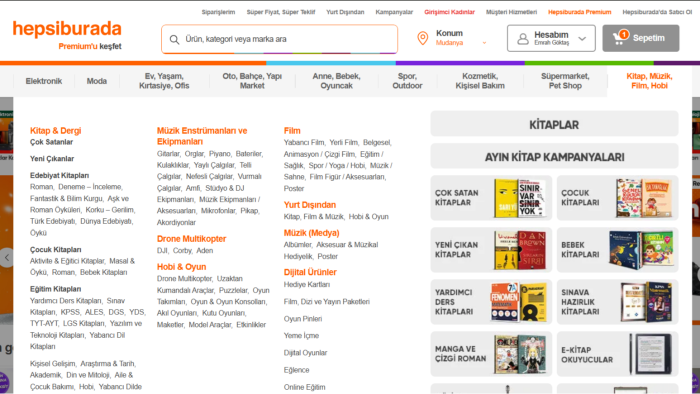This screenshot has width=700, height=394.
Task: Open Çocuk Kitapları heading in left column
Action: [x=55, y=249]
